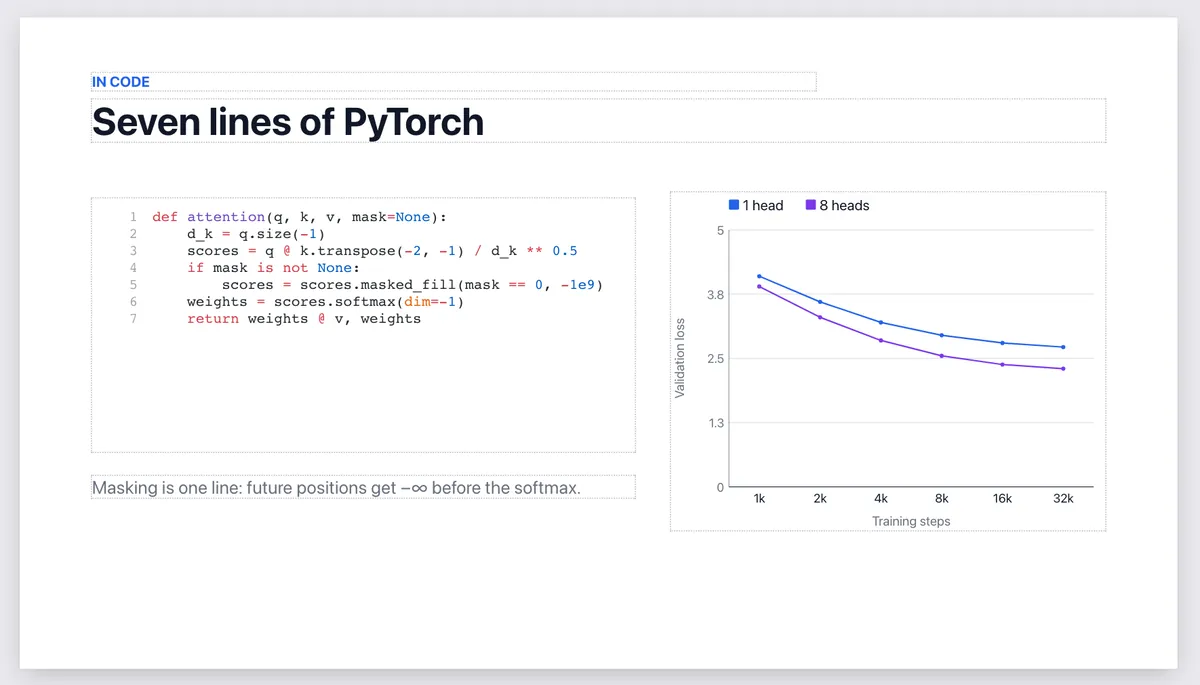1200x685 pixels.
Task: Select the 'Masking is one line' caption
Action: click(337, 488)
